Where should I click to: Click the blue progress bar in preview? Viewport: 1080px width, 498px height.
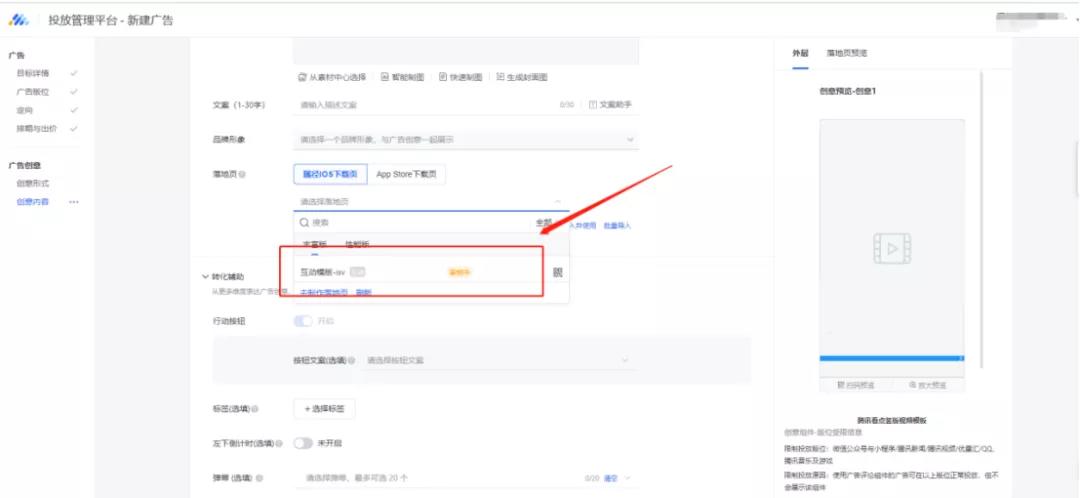click(891, 358)
